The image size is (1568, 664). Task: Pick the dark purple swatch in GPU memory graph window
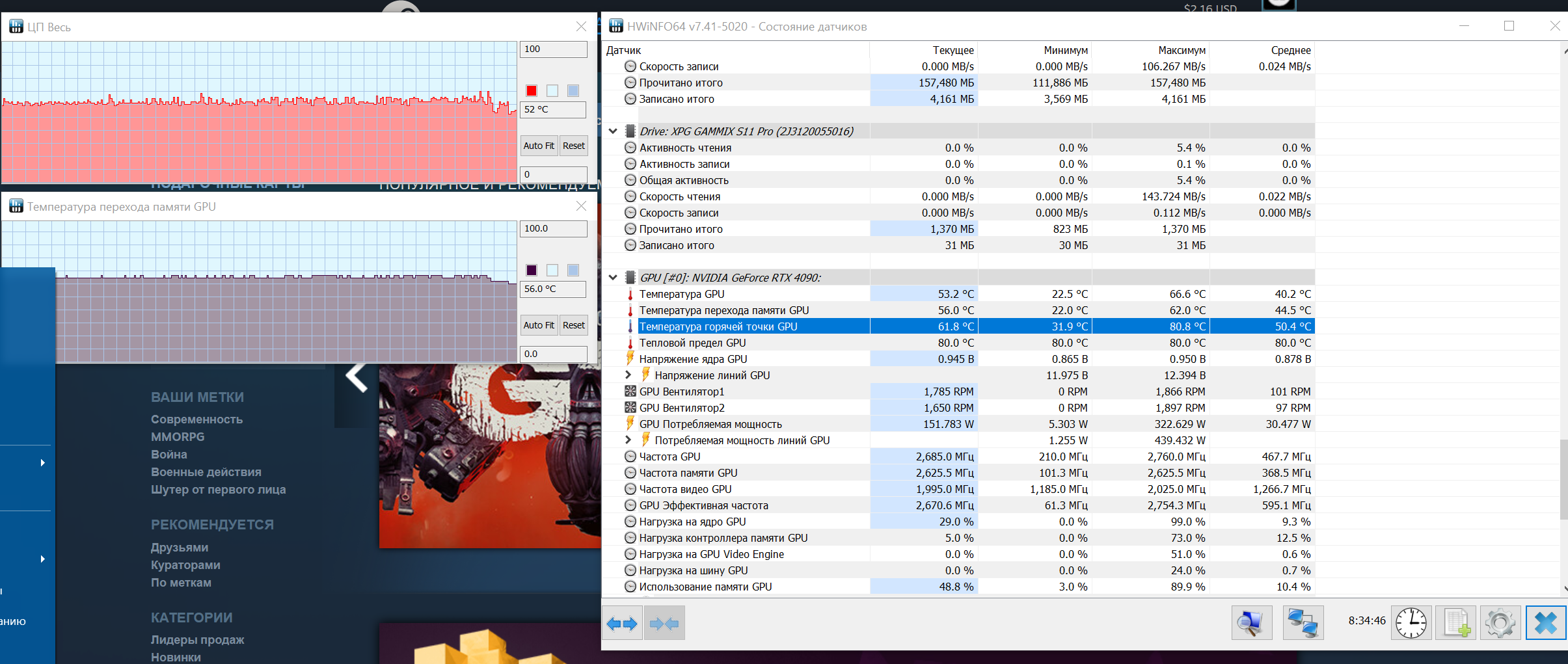point(532,270)
